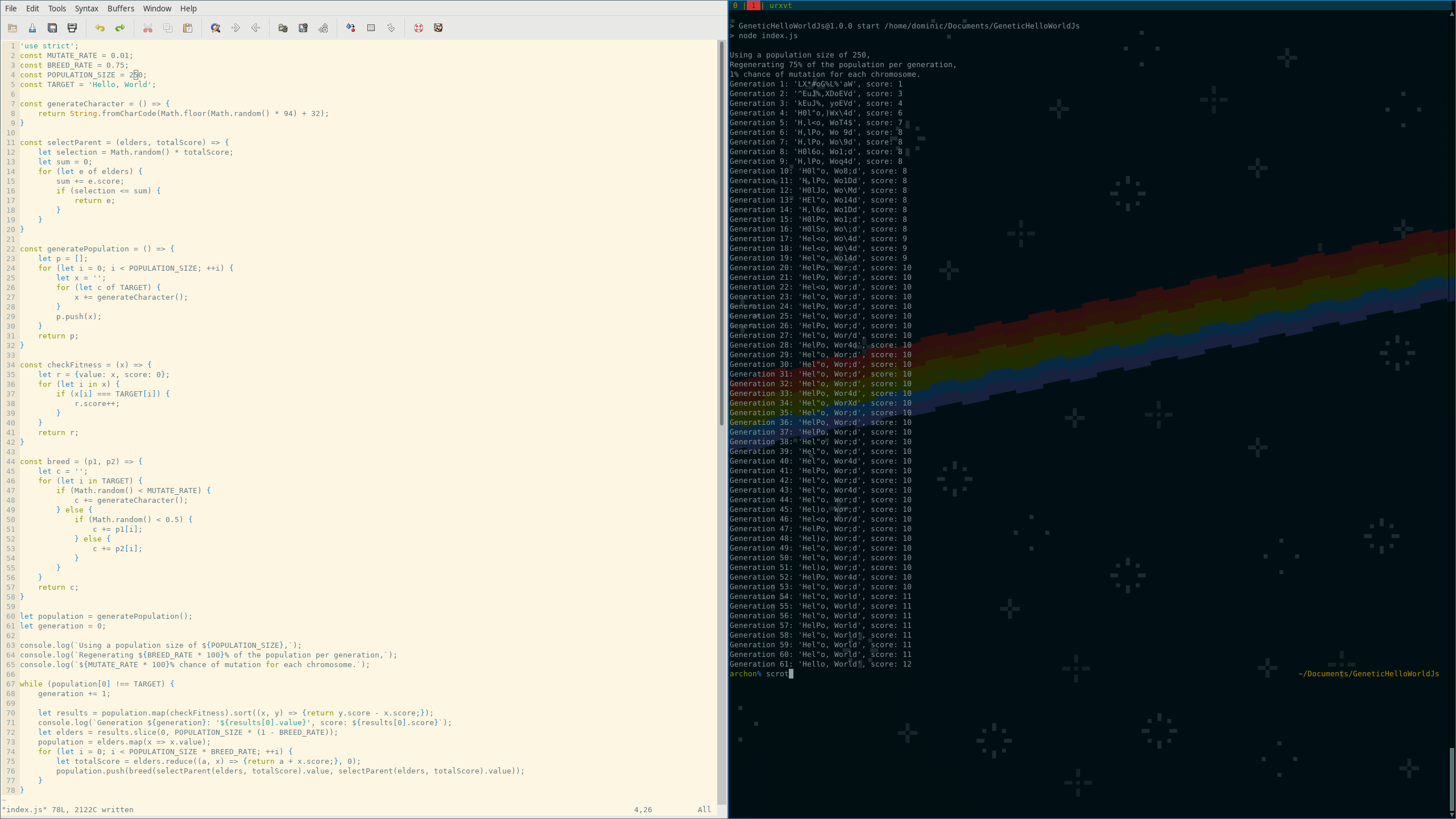
Task: Open Find and Replace tool
Action: 216,28
